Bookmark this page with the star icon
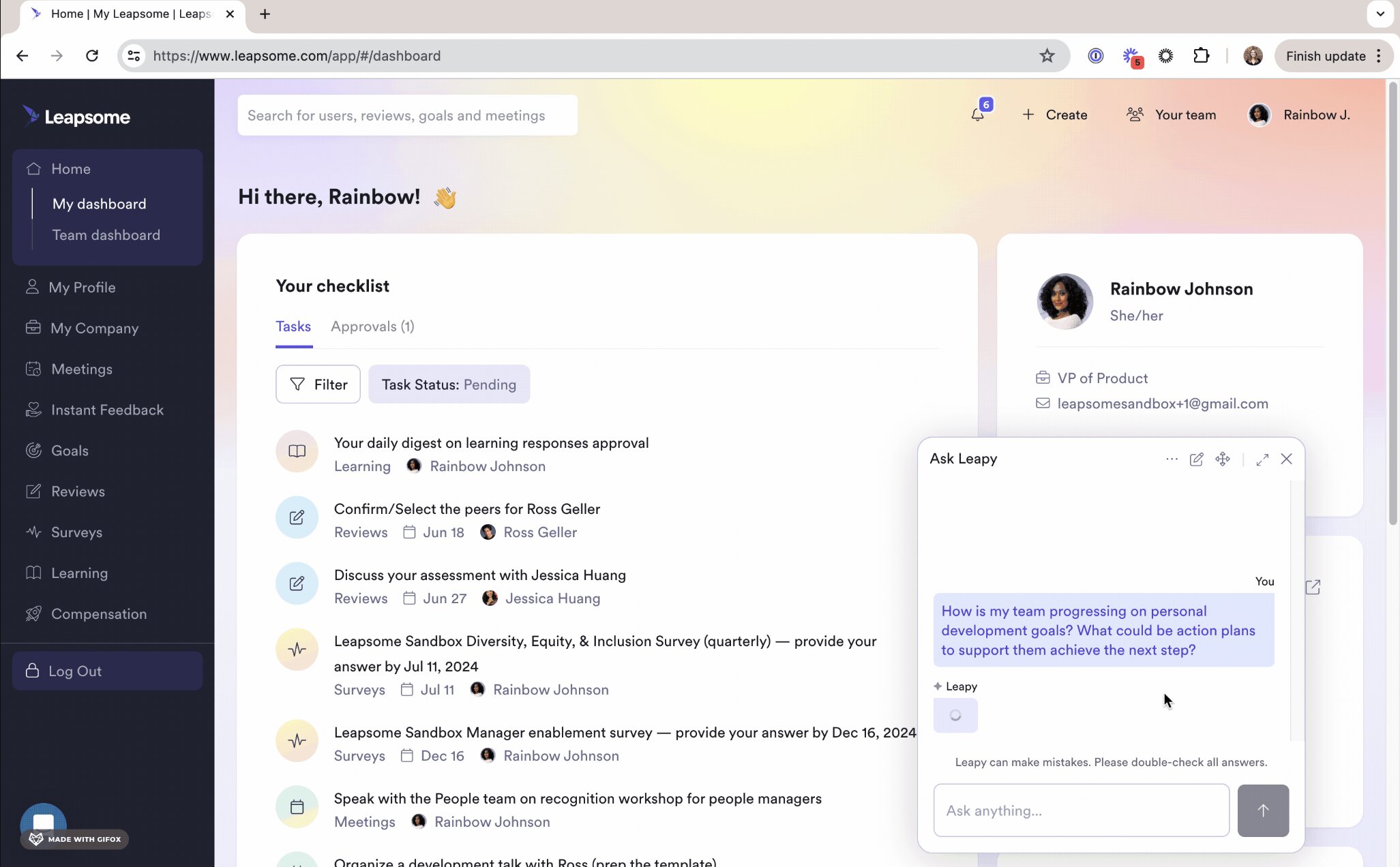 coord(1047,56)
